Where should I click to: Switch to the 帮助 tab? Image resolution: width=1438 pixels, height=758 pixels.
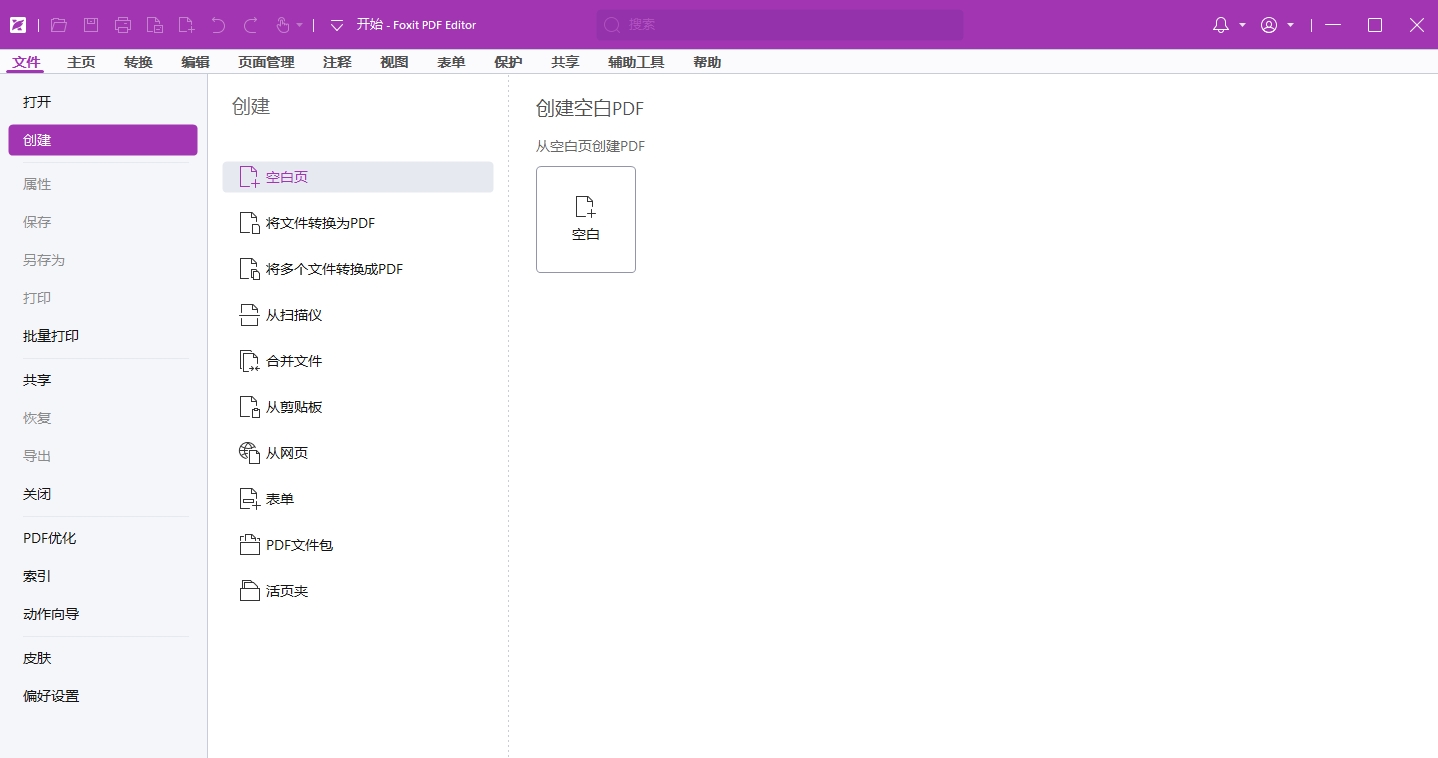[707, 62]
